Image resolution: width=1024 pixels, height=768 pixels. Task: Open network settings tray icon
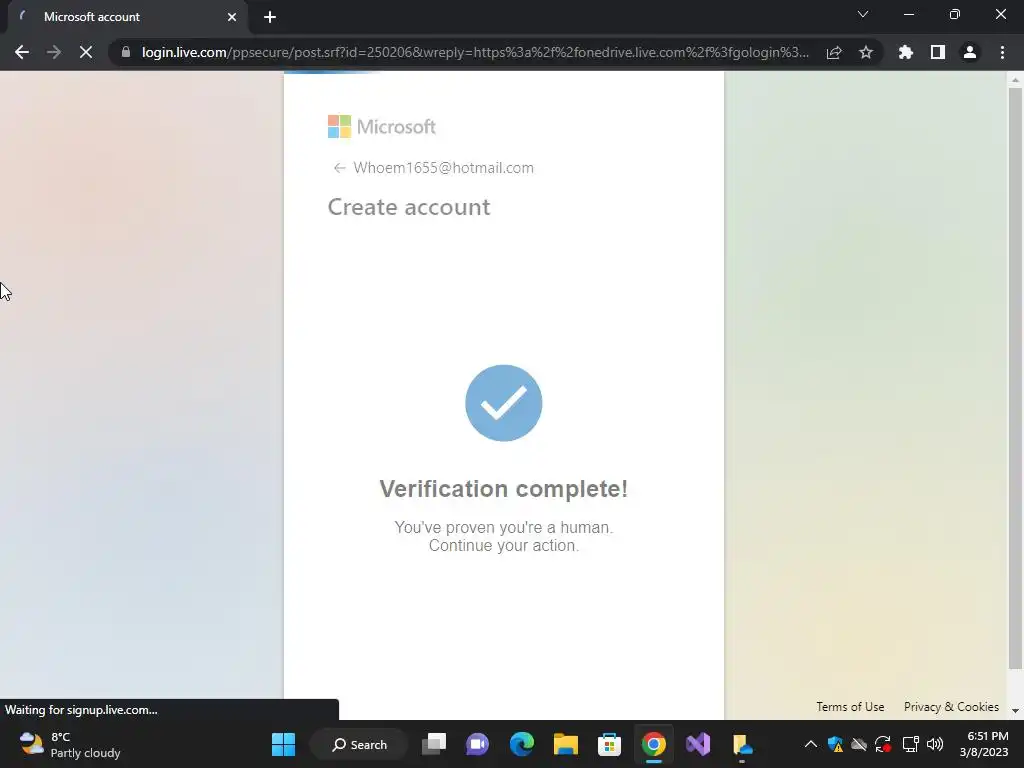point(910,744)
